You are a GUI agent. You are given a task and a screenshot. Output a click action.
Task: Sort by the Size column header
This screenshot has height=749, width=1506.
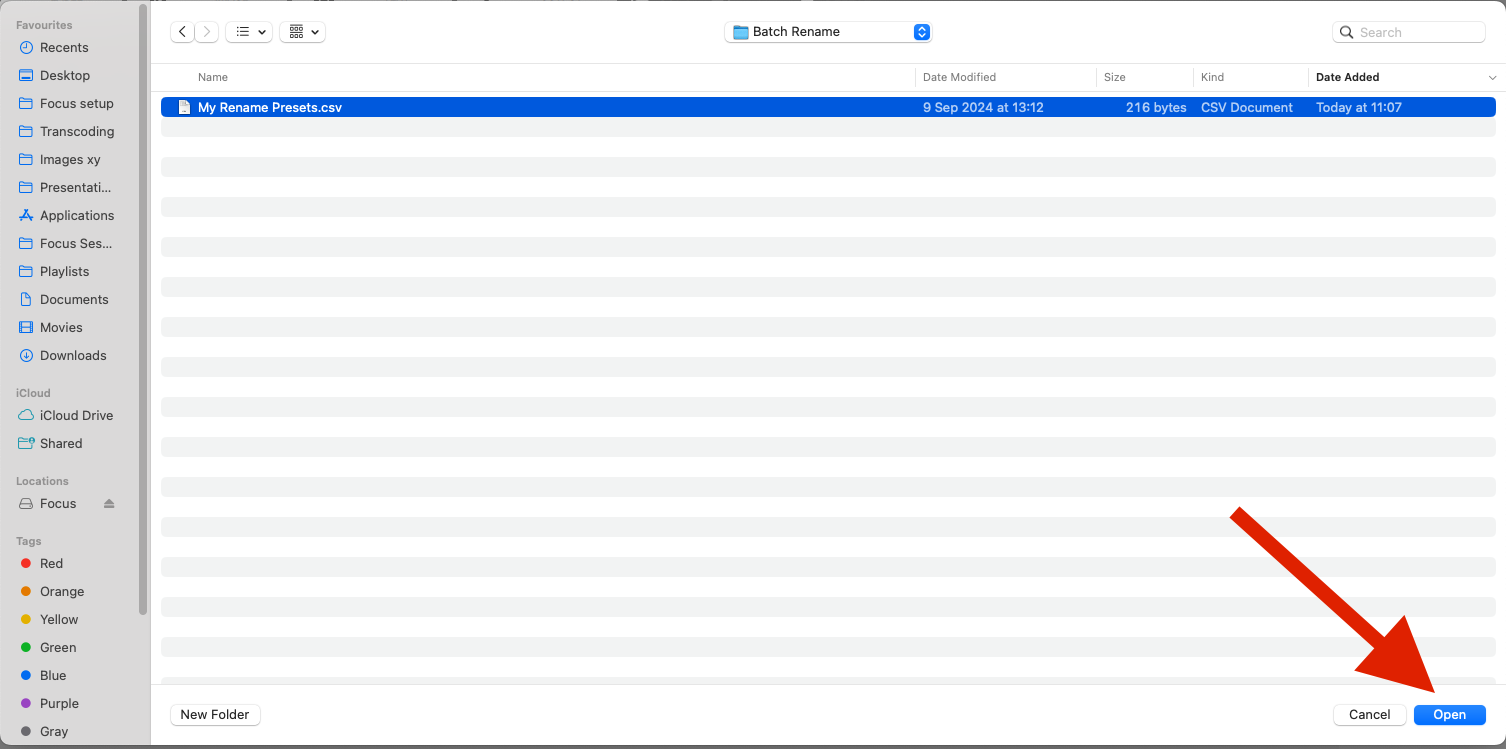[1115, 77]
